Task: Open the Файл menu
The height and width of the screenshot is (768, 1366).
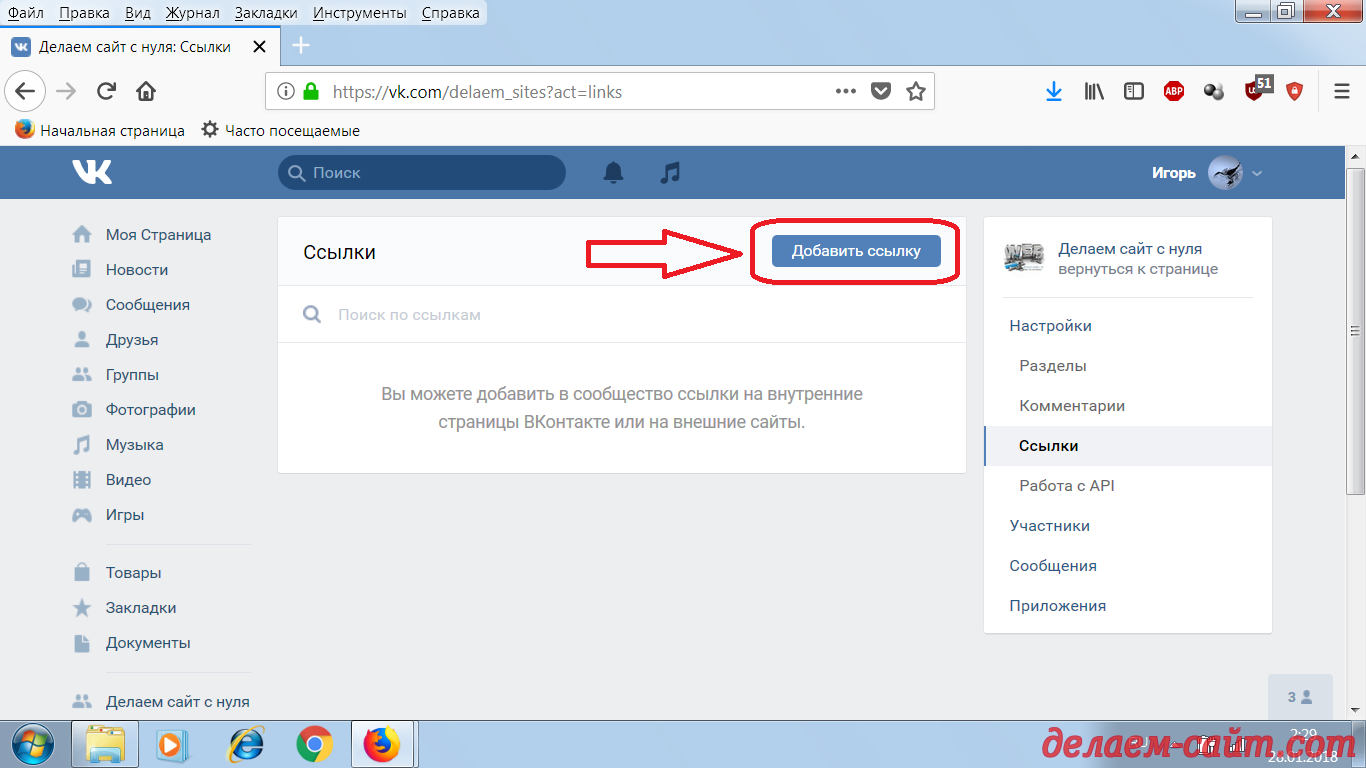Action: pos(25,13)
